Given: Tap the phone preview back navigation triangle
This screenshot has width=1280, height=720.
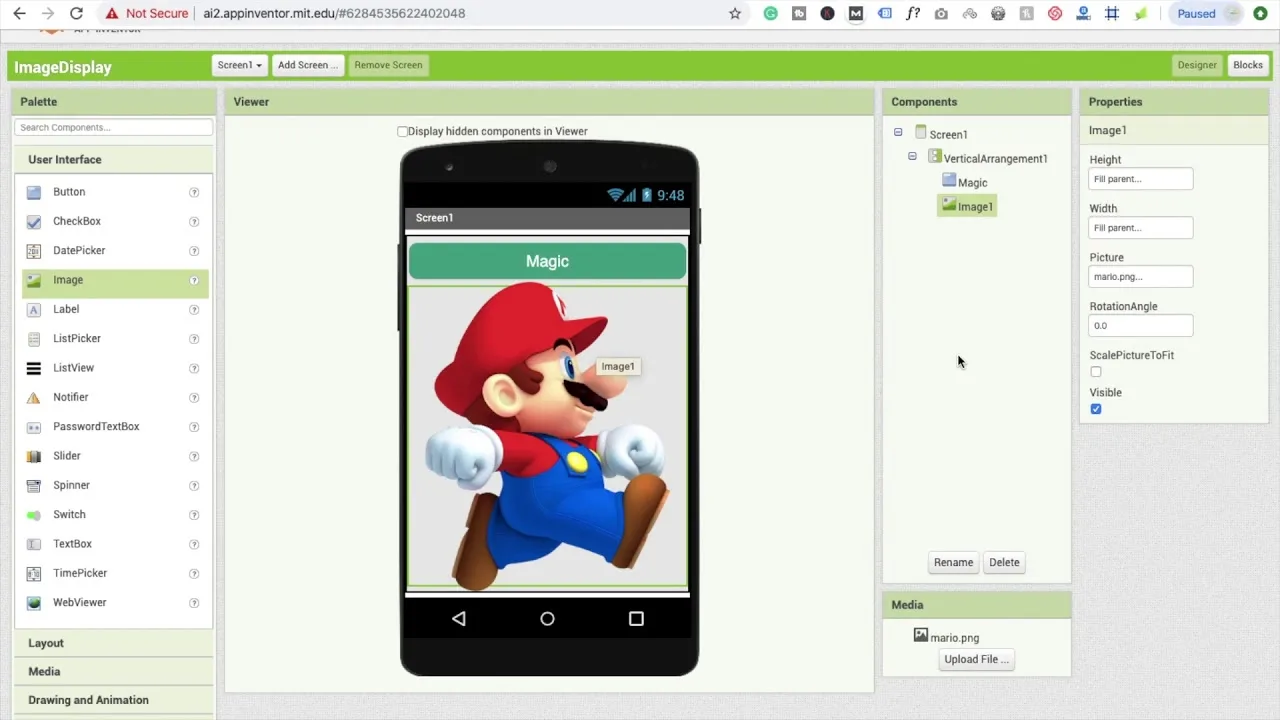Looking at the screenshot, I should (x=459, y=619).
